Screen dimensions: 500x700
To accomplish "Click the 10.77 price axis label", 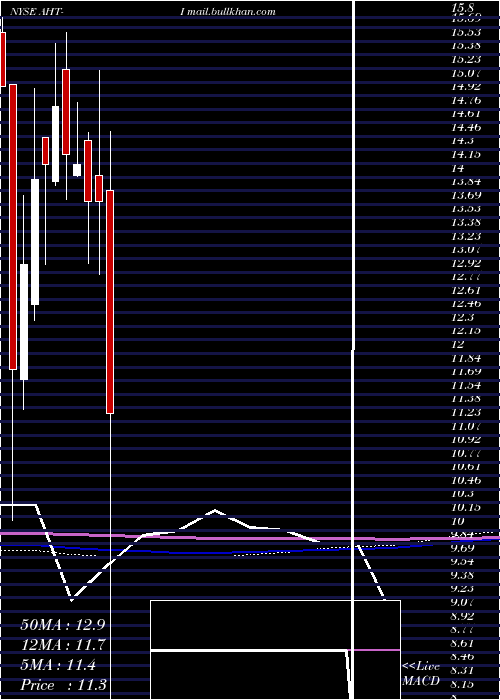I will pos(466,454).
